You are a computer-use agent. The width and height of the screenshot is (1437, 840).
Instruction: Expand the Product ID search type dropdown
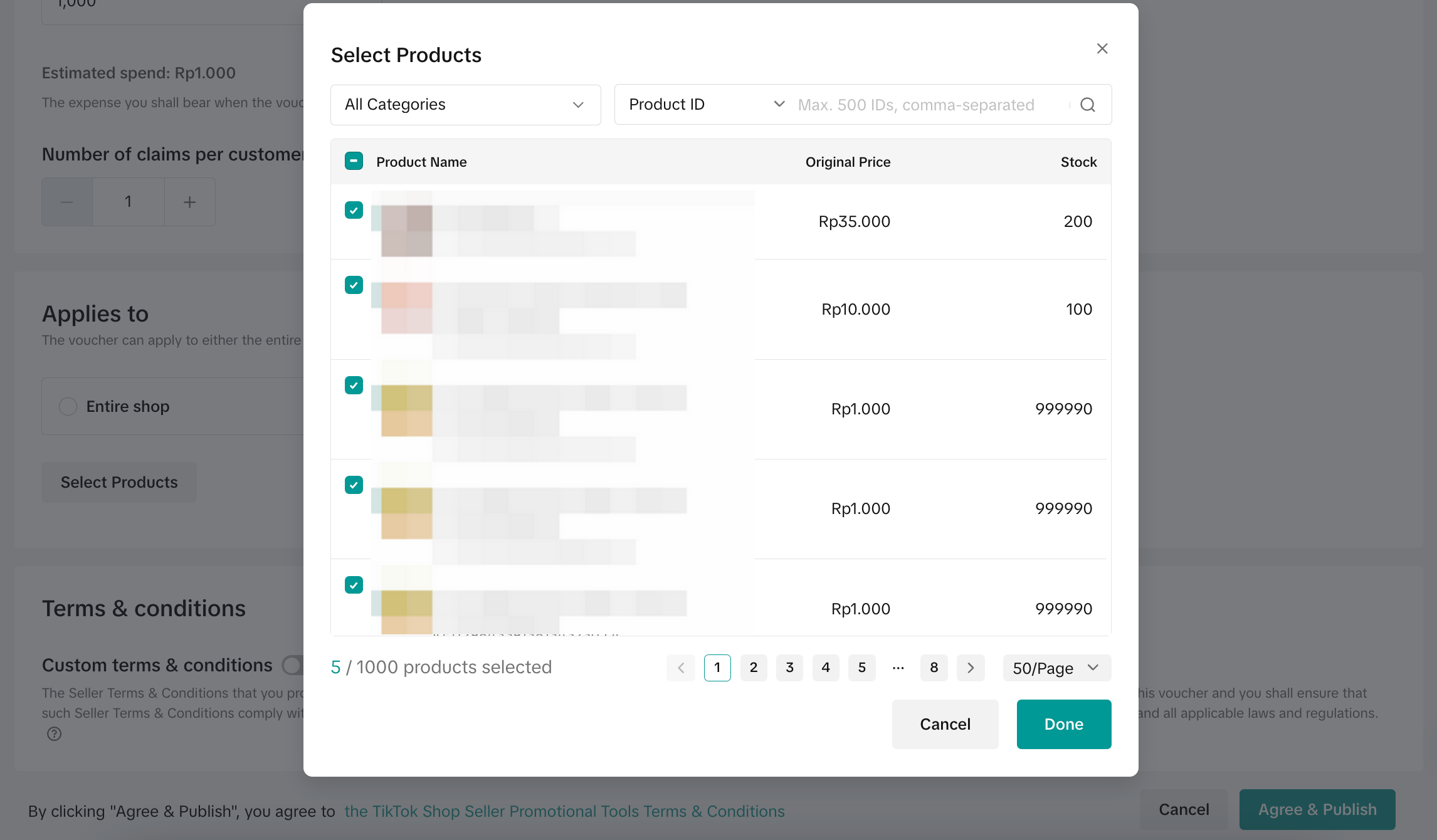click(706, 105)
